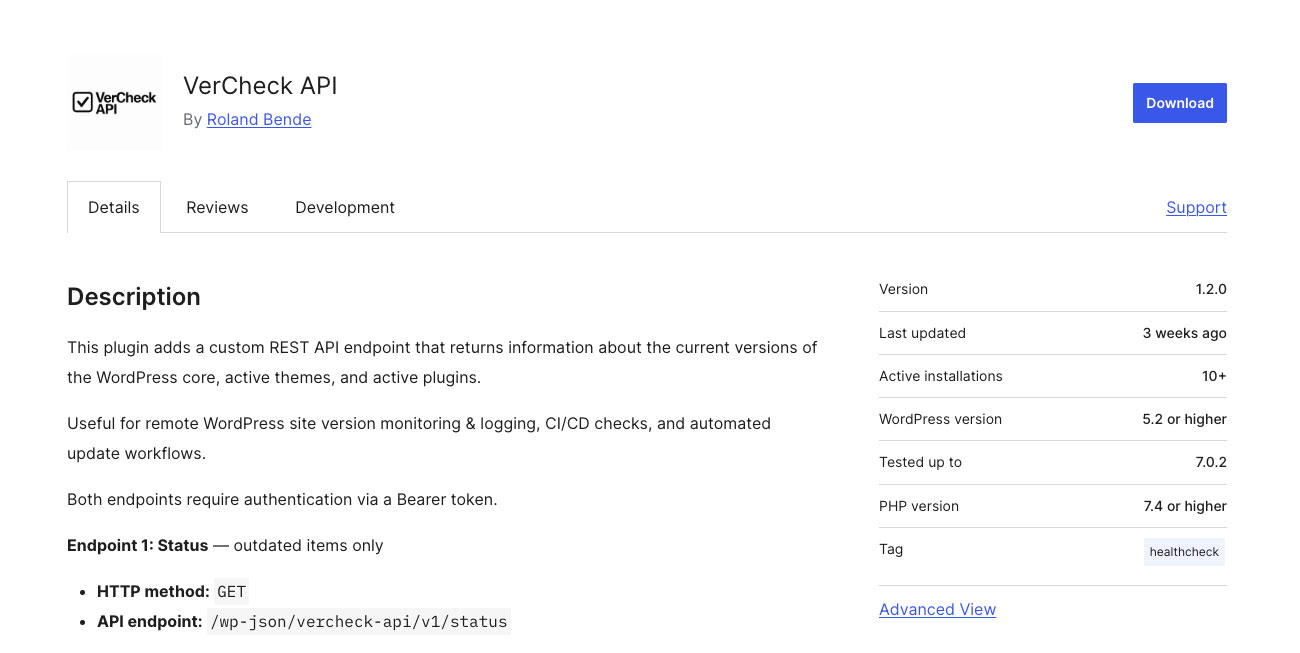Click the Version value 1.2.0
The height and width of the screenshot is (653, 1300).
1211,289
